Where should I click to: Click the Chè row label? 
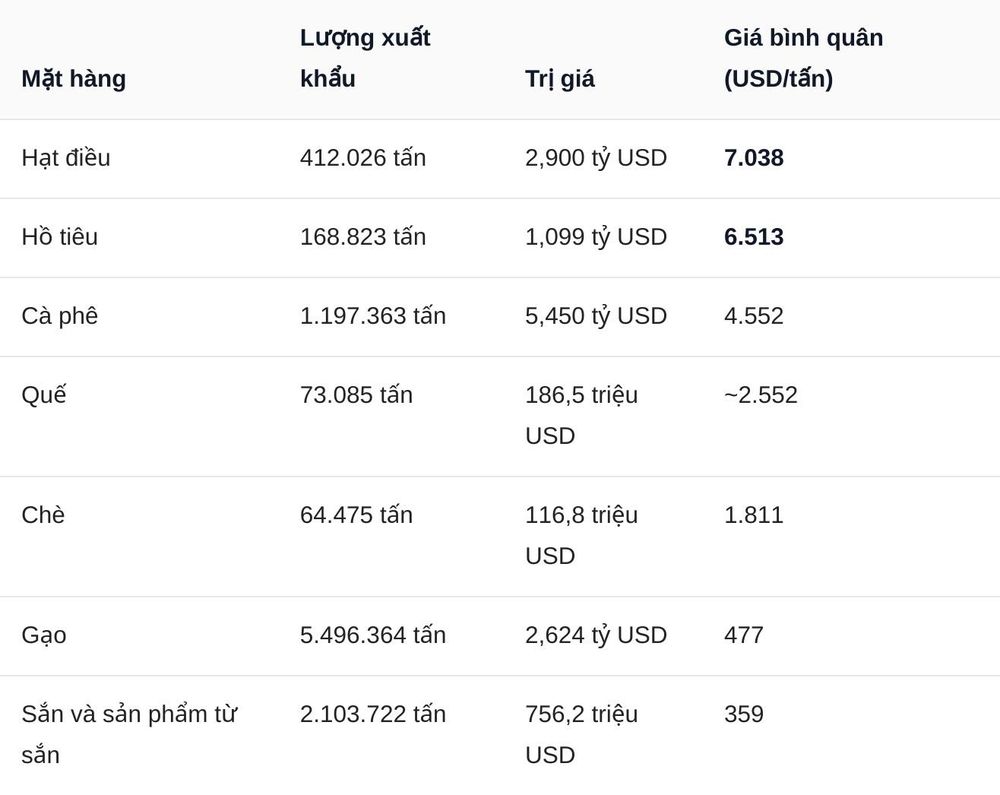tap(43, 515)
